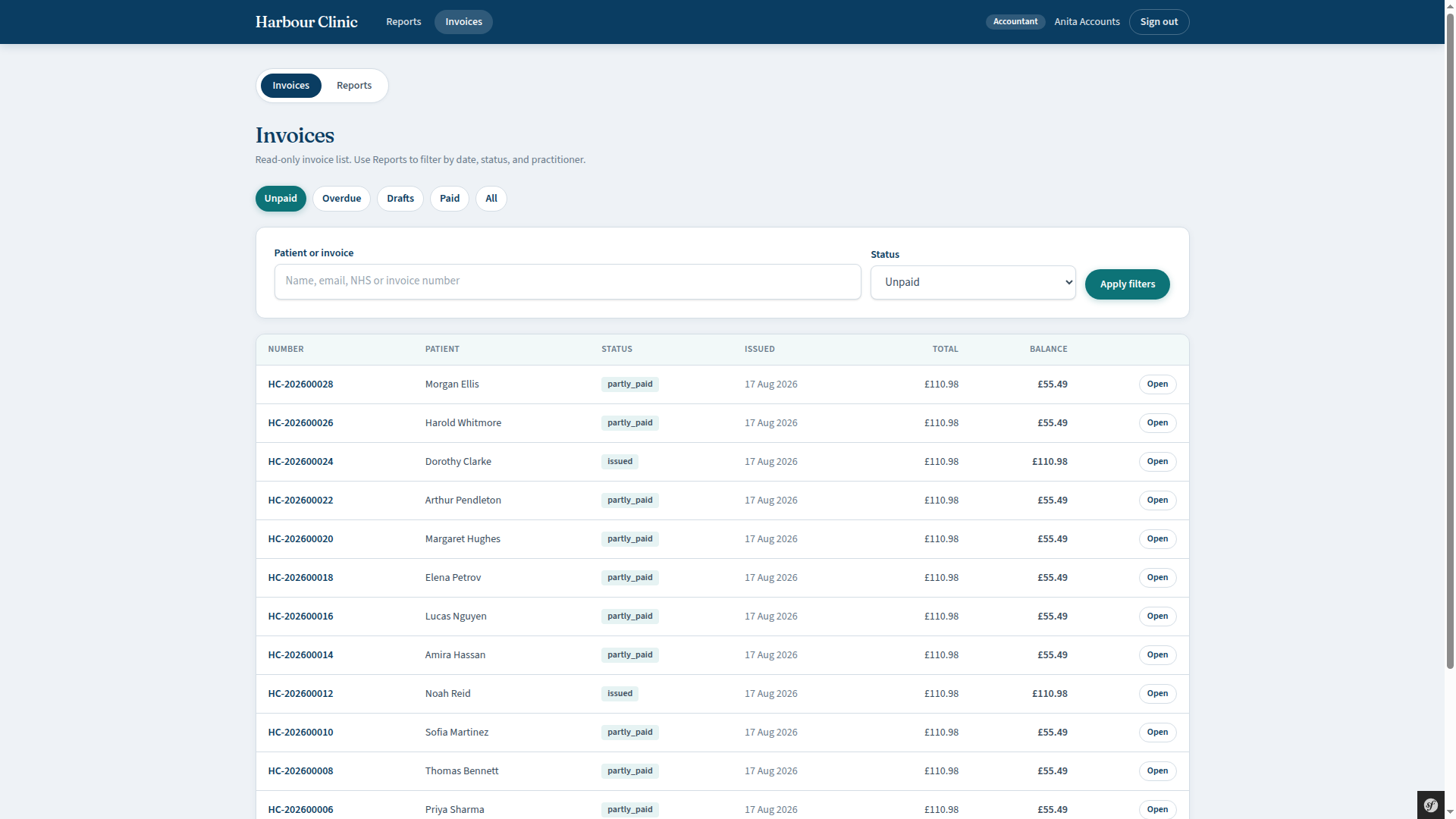The image size is (1456, 819).
Task: Open invoice HC-202600024 for Dorothy Clarke
Action: tap(1157, 462)
